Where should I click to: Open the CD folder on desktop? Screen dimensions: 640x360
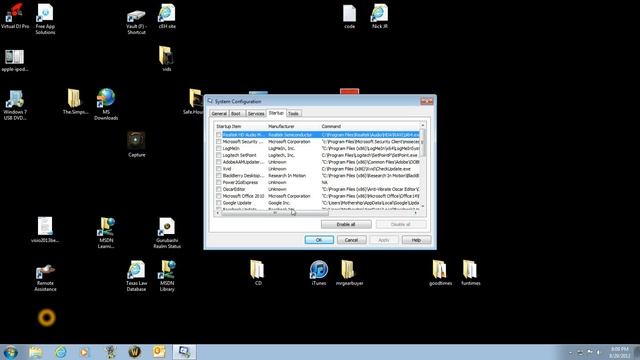coord(257,272)
